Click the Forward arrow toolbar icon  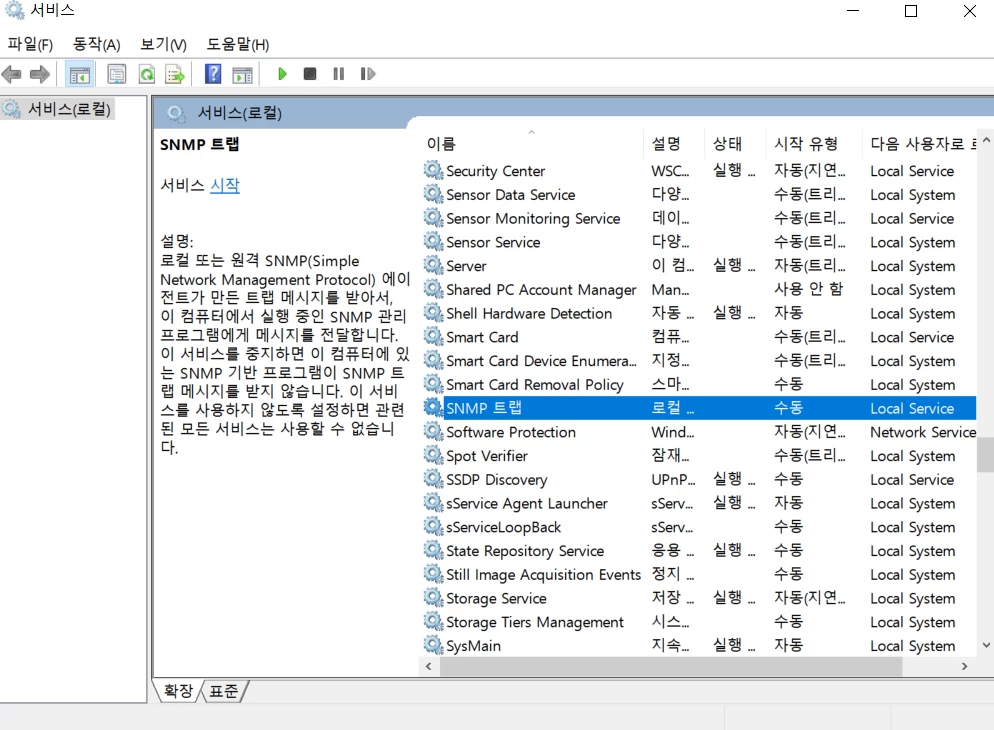39,74
